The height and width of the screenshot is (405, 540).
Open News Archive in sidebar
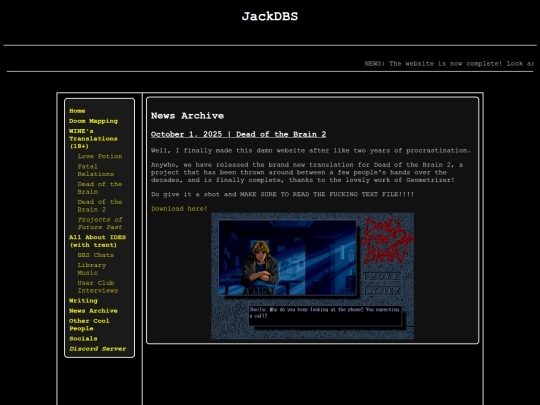93,311
